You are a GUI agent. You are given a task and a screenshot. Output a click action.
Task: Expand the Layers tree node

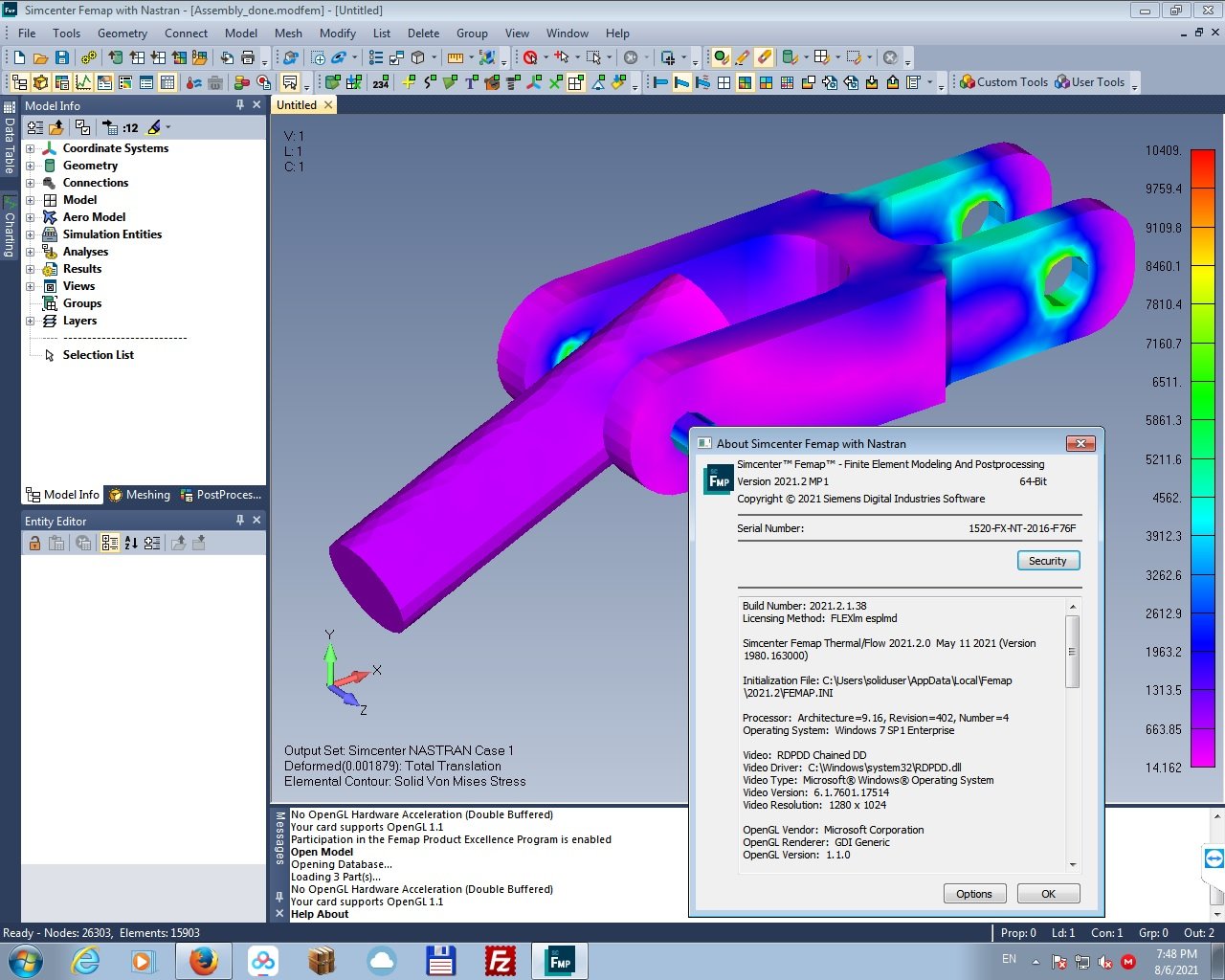coord(30,321)
